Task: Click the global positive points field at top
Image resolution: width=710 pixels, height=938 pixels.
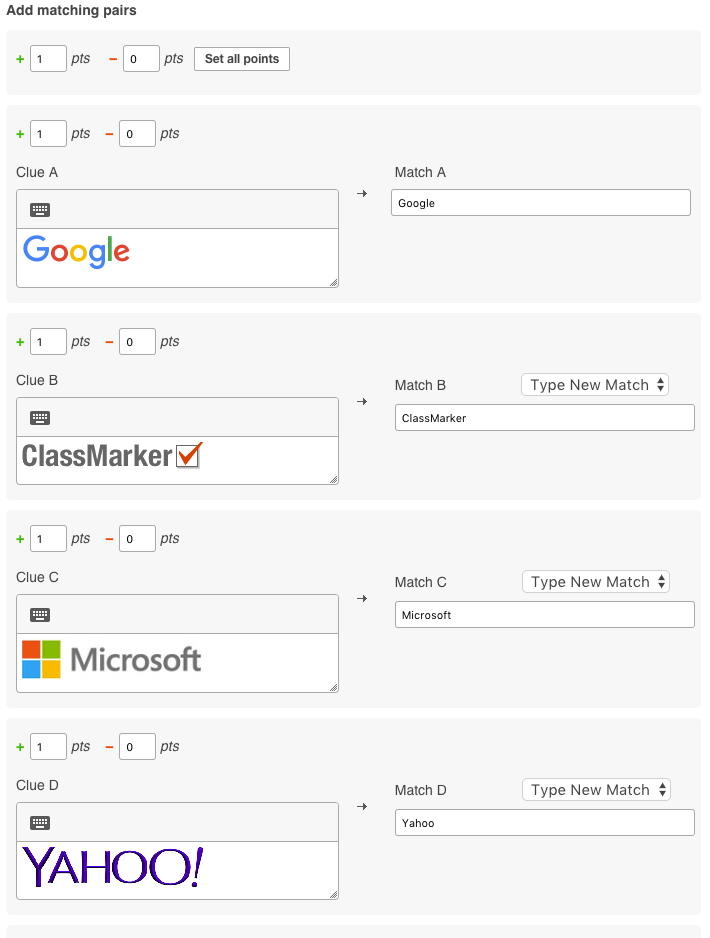Action: (x=48, y=59)
